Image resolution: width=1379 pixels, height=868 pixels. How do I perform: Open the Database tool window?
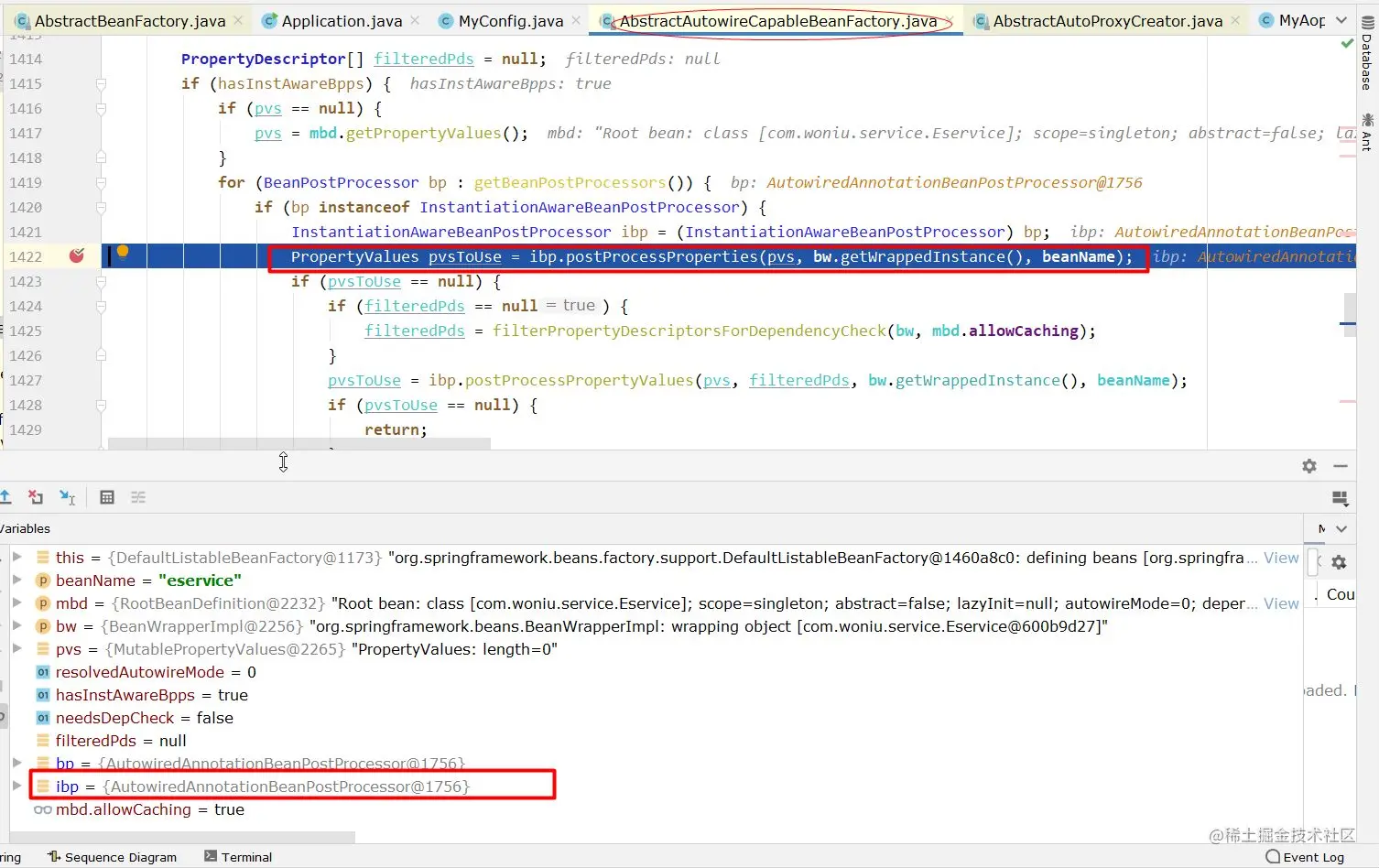coord(1367,55)
